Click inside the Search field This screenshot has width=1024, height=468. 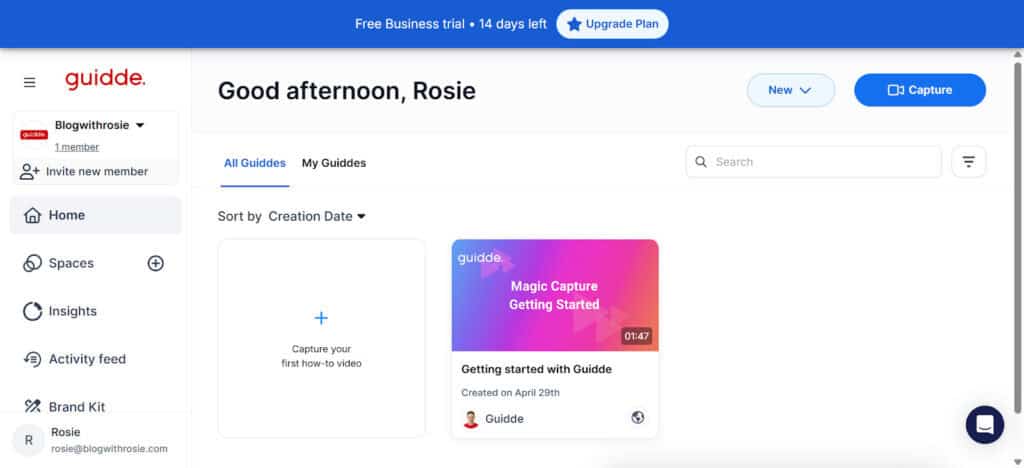pyautogui.click(x=814, y=162)
